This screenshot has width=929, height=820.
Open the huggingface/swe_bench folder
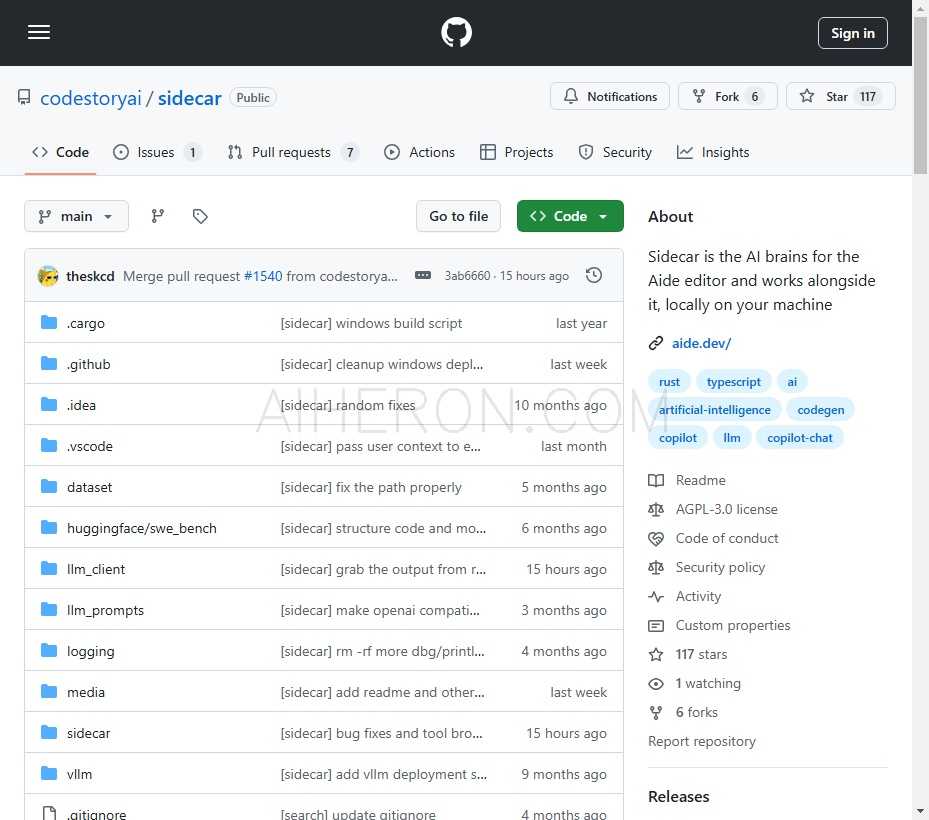(142, 528)
